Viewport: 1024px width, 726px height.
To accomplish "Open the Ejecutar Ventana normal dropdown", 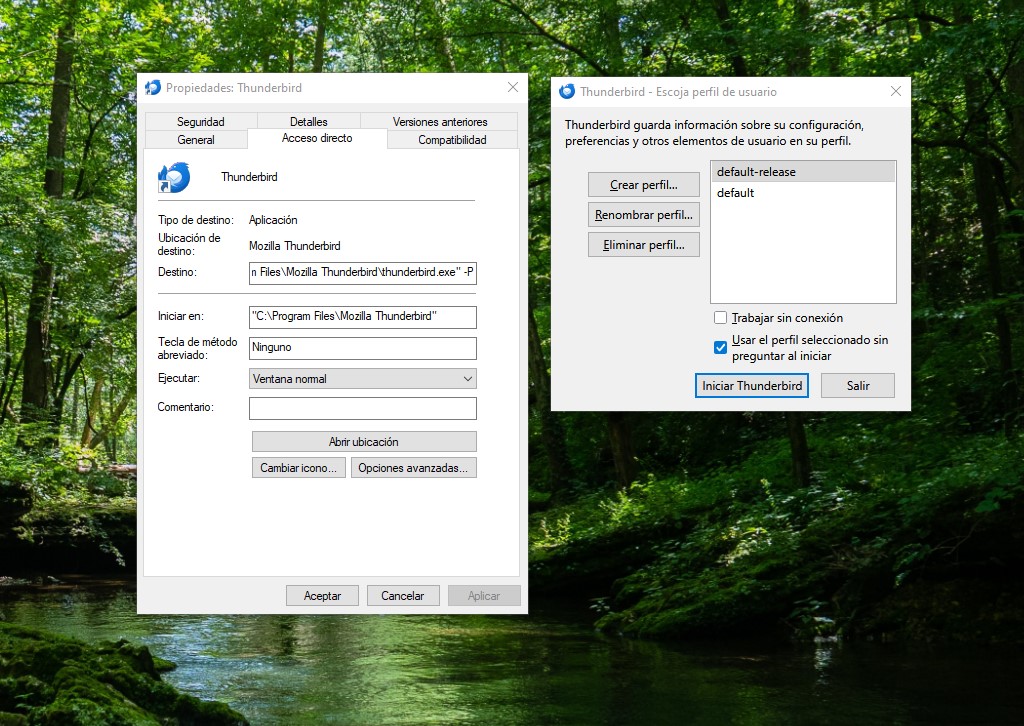I will 362,379.
